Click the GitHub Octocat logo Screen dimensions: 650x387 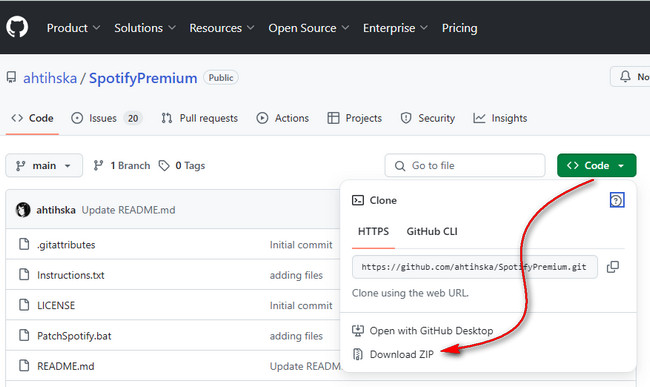[17, 27]
